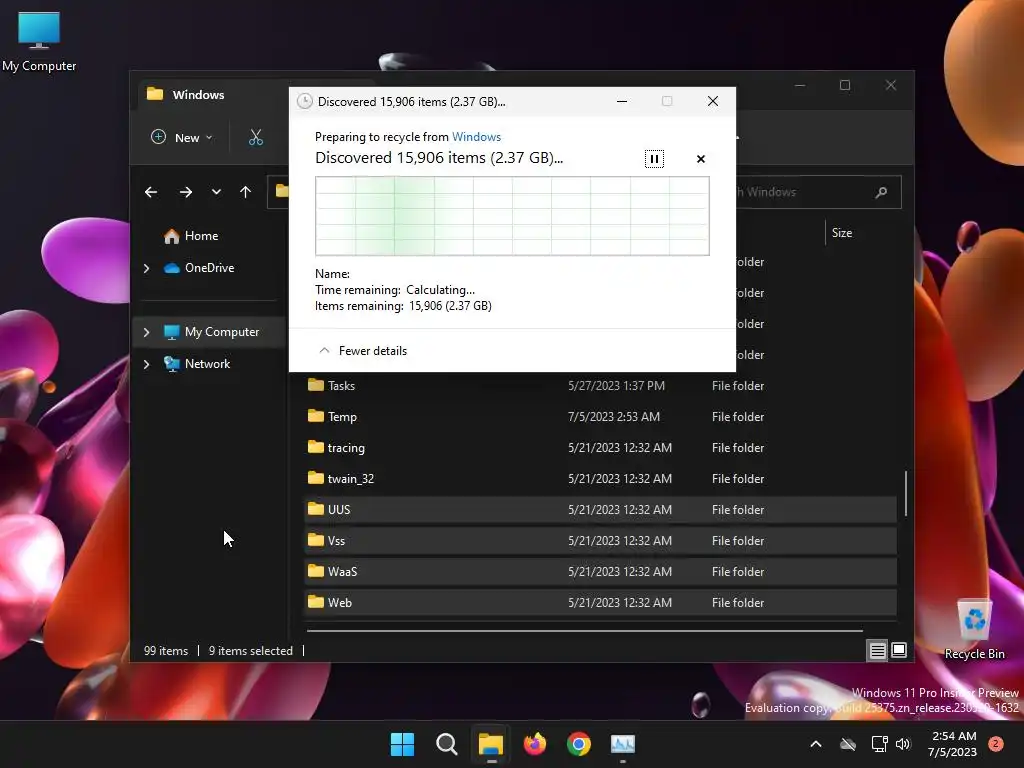This screenshot has height=768, width=1024.
Task: Show hidden tray icons chevron
Action: click(x=816, y=744)
